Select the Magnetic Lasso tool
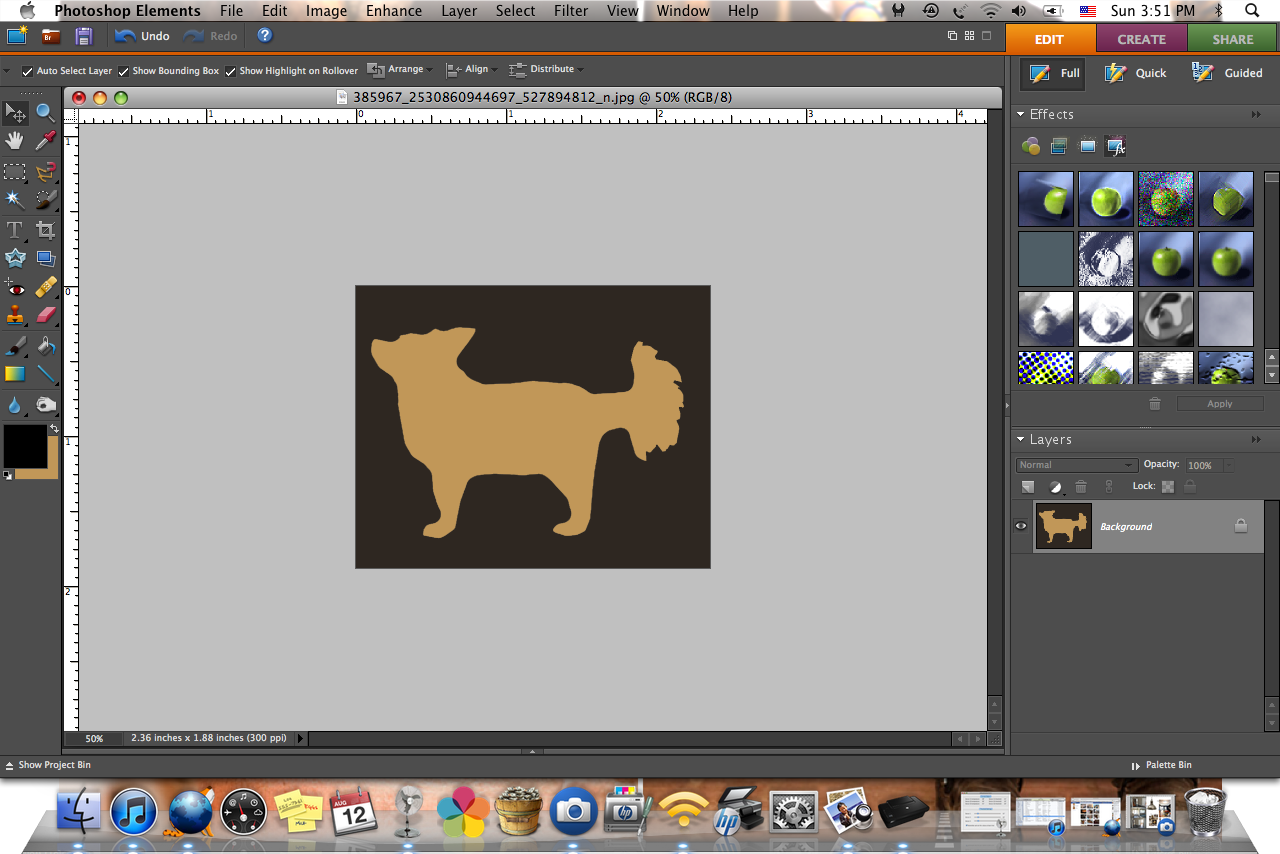The image size is (1280, 854). coord(46,171)
